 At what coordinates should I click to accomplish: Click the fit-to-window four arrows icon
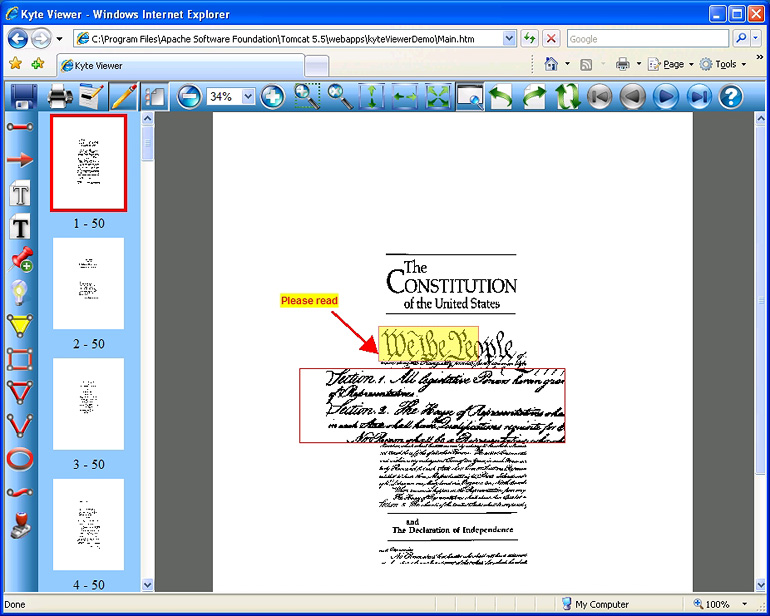(438, 96)
